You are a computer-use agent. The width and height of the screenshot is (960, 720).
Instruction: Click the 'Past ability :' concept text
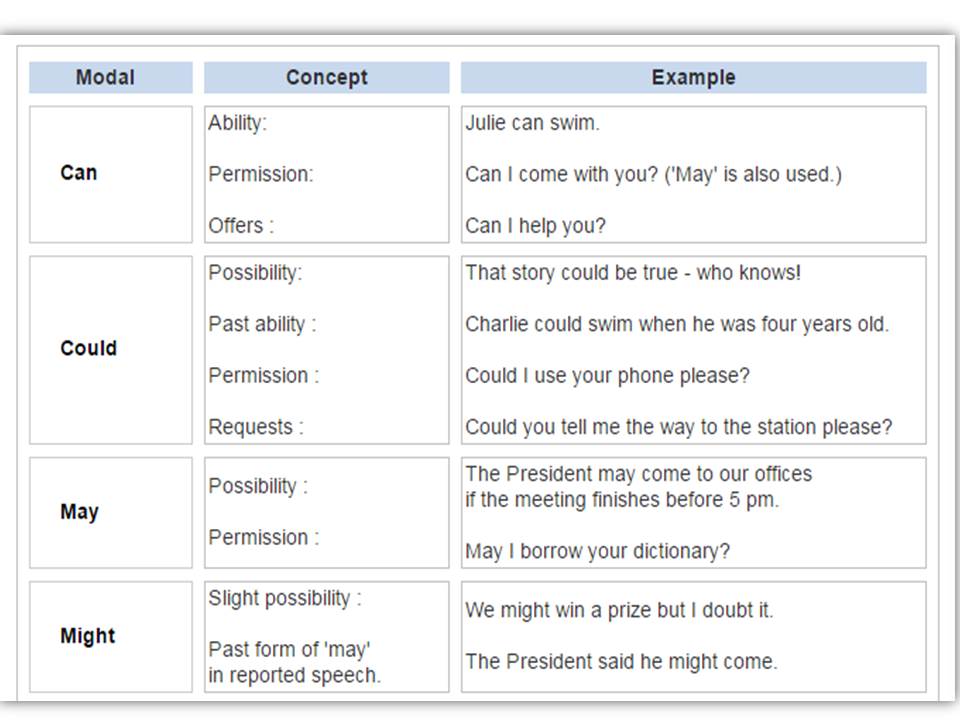click(262, 324)
